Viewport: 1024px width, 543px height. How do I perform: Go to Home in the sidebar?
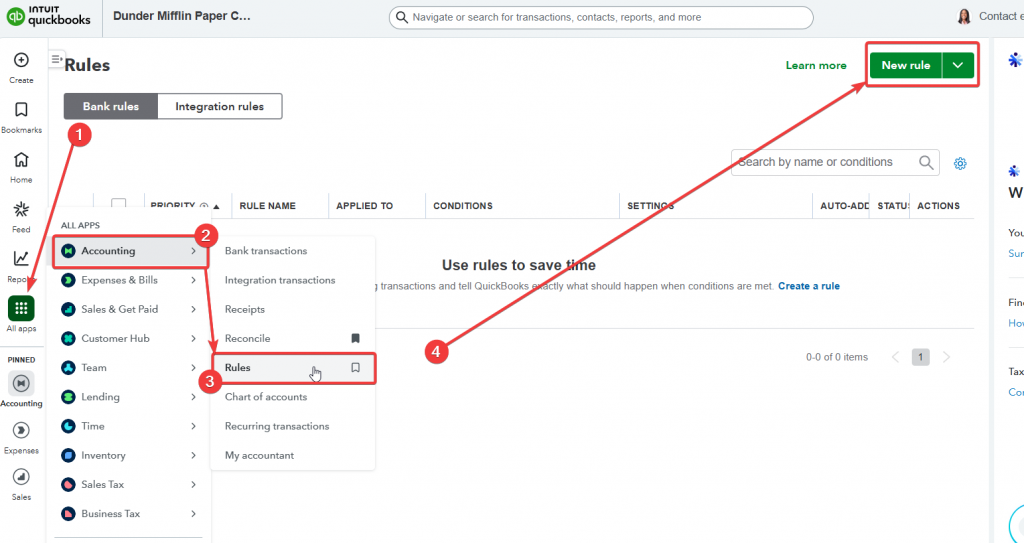[21, 160]
